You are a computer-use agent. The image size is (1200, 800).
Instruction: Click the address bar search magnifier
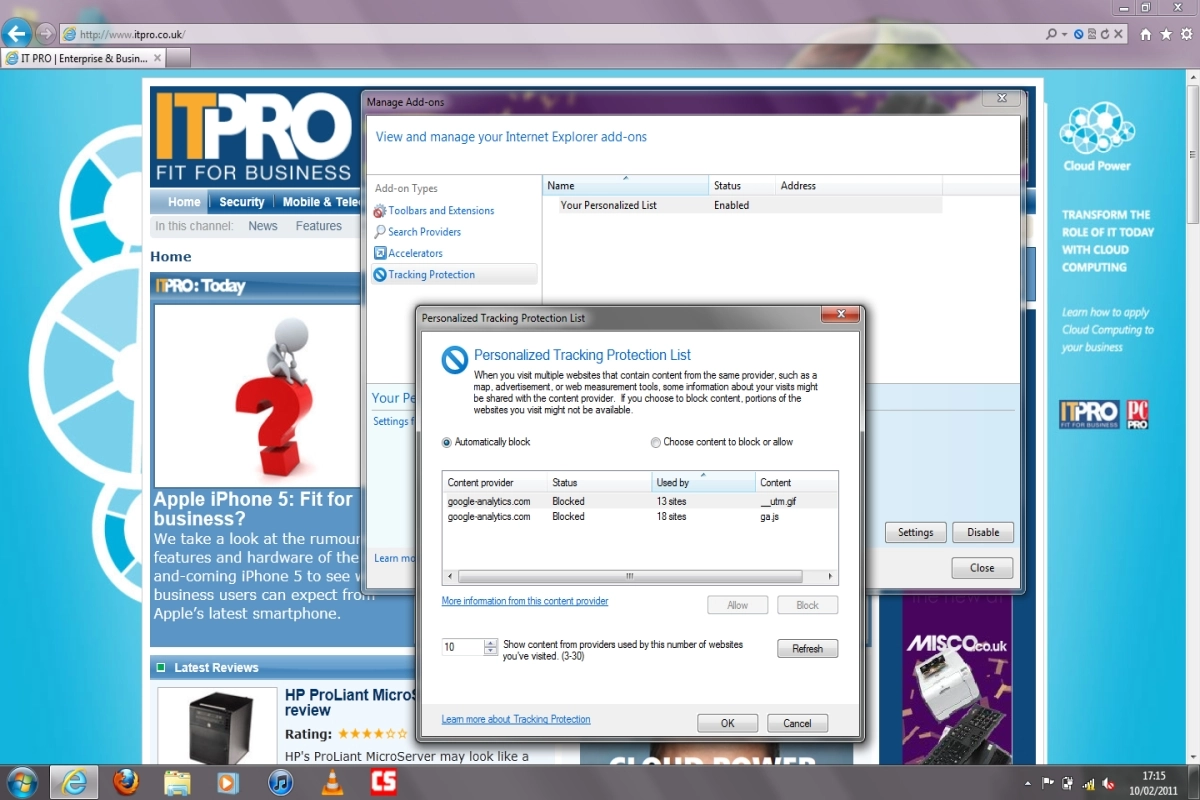(1051, 34)
